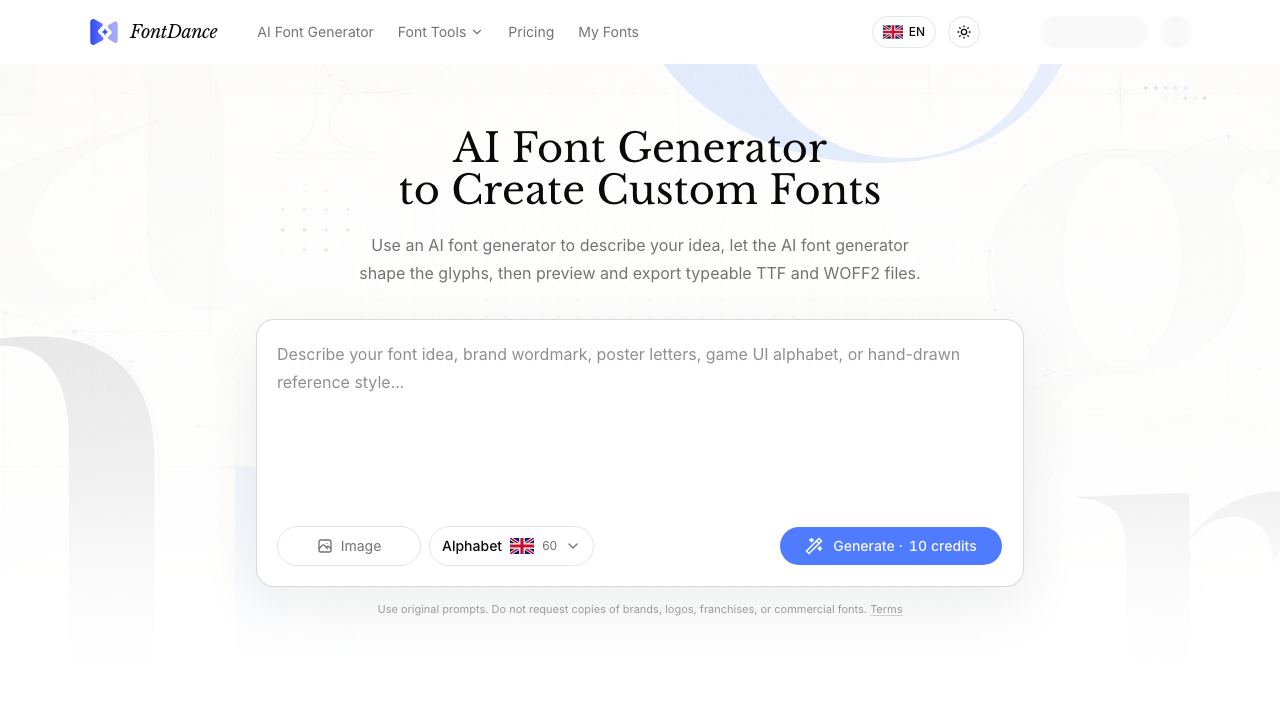Click Generate · 10 credits button
Screen dimensions: 1280x720
coord(891,546)
